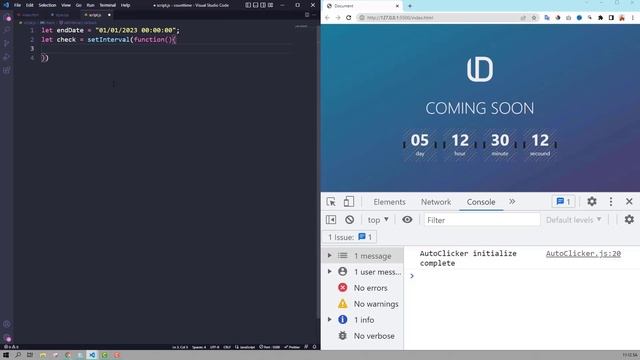Open the issues counter badge in DevTools toolbar
The width and height of the screenshot is (640, 360).
pos(563,202)
